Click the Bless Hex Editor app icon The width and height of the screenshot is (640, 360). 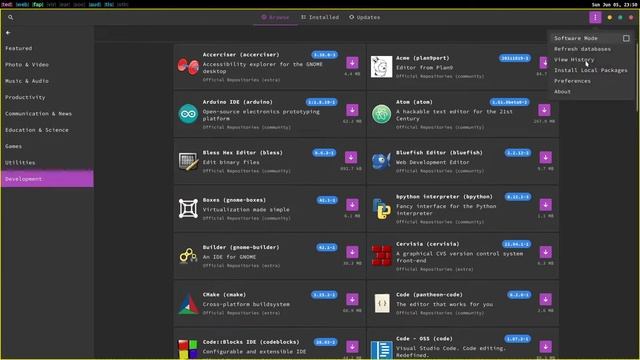pos(188,161)
